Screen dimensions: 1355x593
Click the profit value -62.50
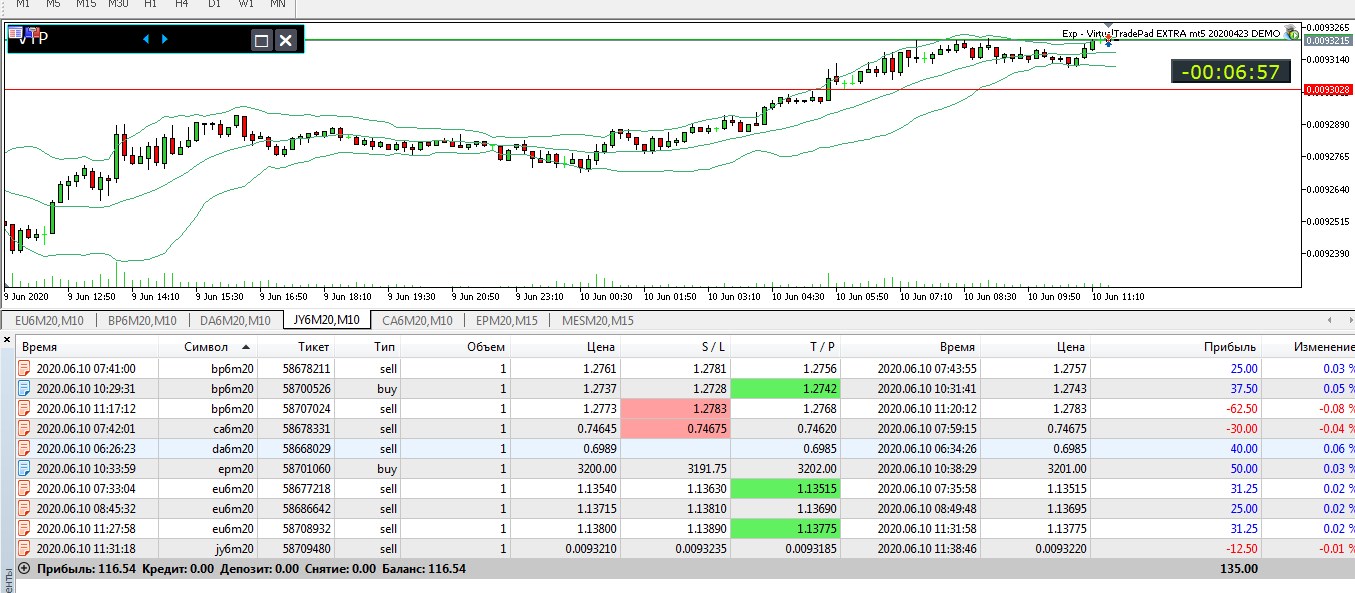[x=1240, y=408]
